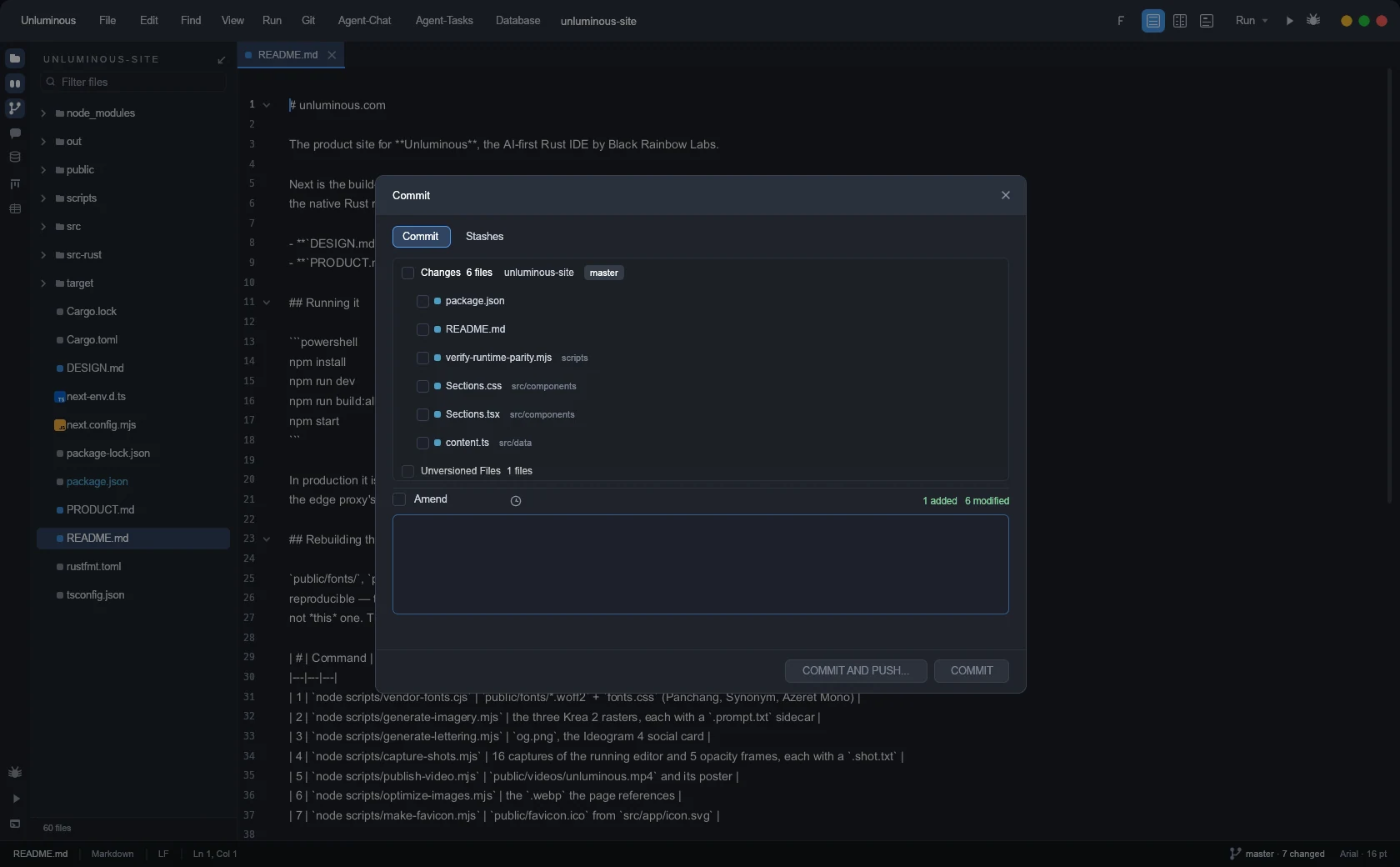Close the README.md editor tab
This screenshot has height=867, width=1400.
[x=332, y=55]
